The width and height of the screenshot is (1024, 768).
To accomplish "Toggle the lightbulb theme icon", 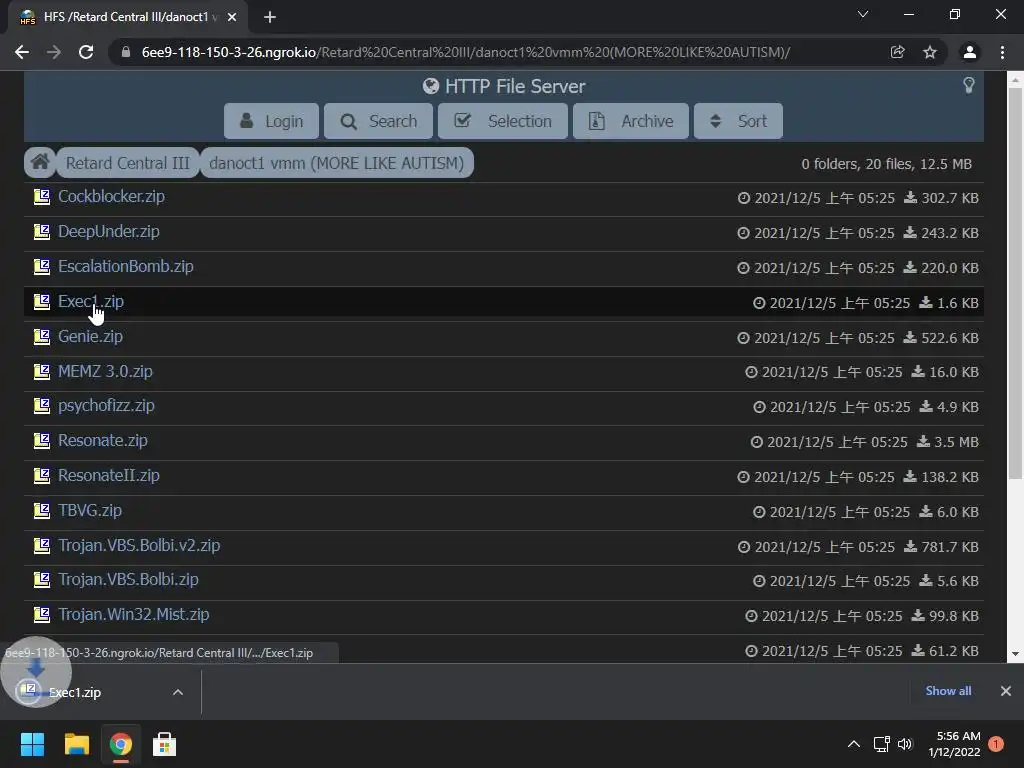I will pyautogui.click(x=968, y=86).
